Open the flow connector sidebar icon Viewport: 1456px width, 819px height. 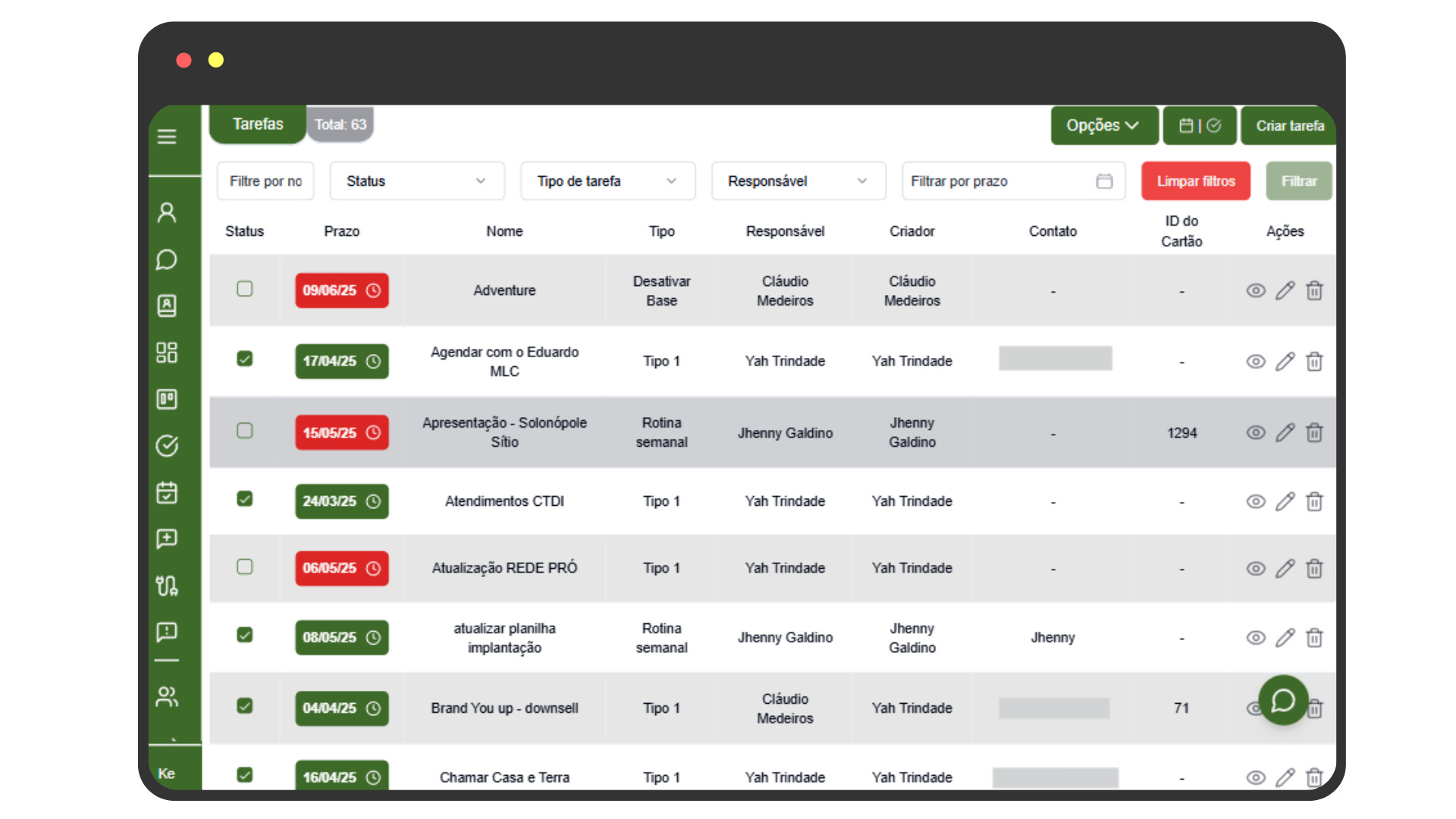(167, 585)
